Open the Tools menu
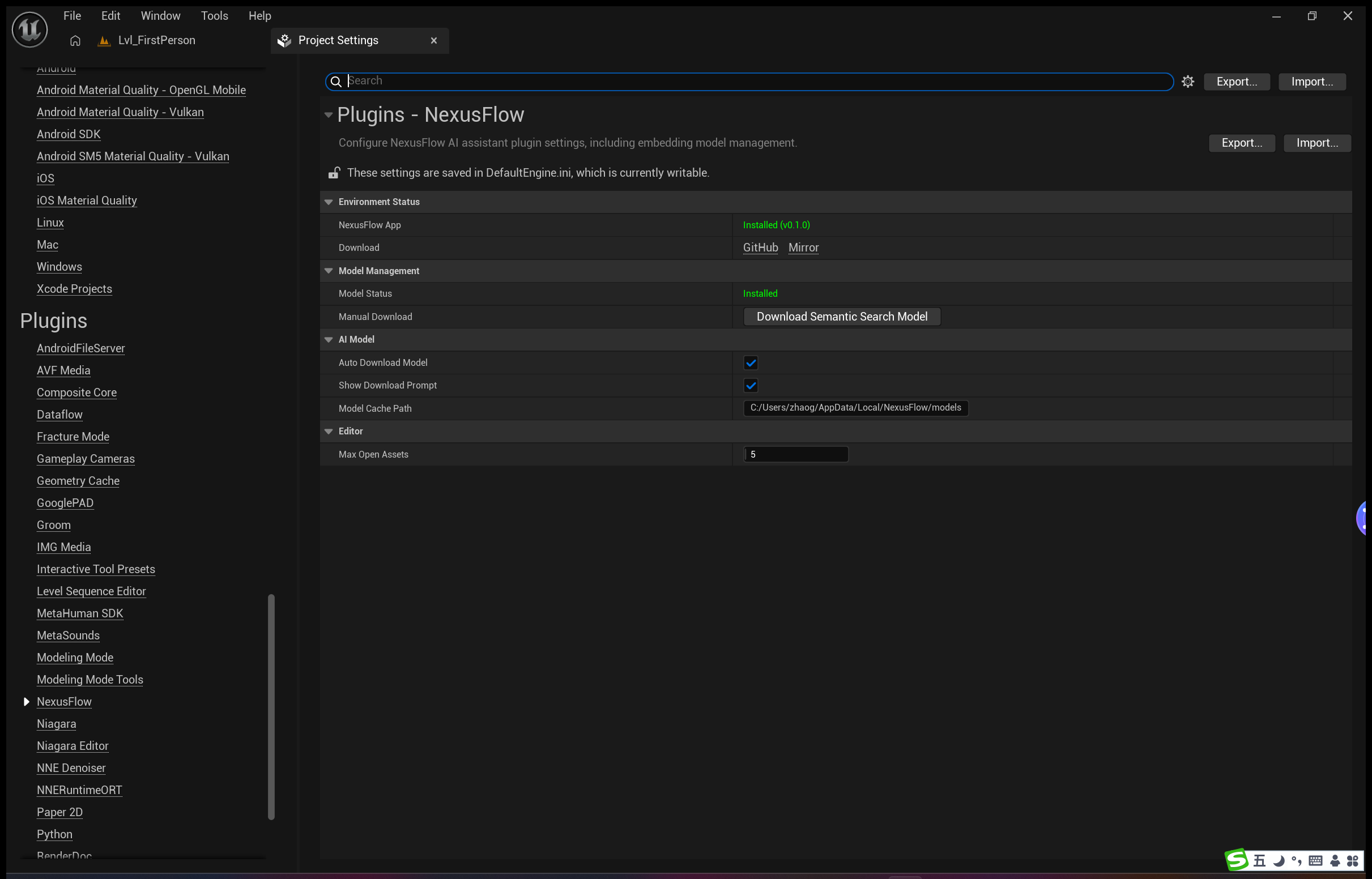This screenshot has height=879, width=1372. click(x=214, y=15)
